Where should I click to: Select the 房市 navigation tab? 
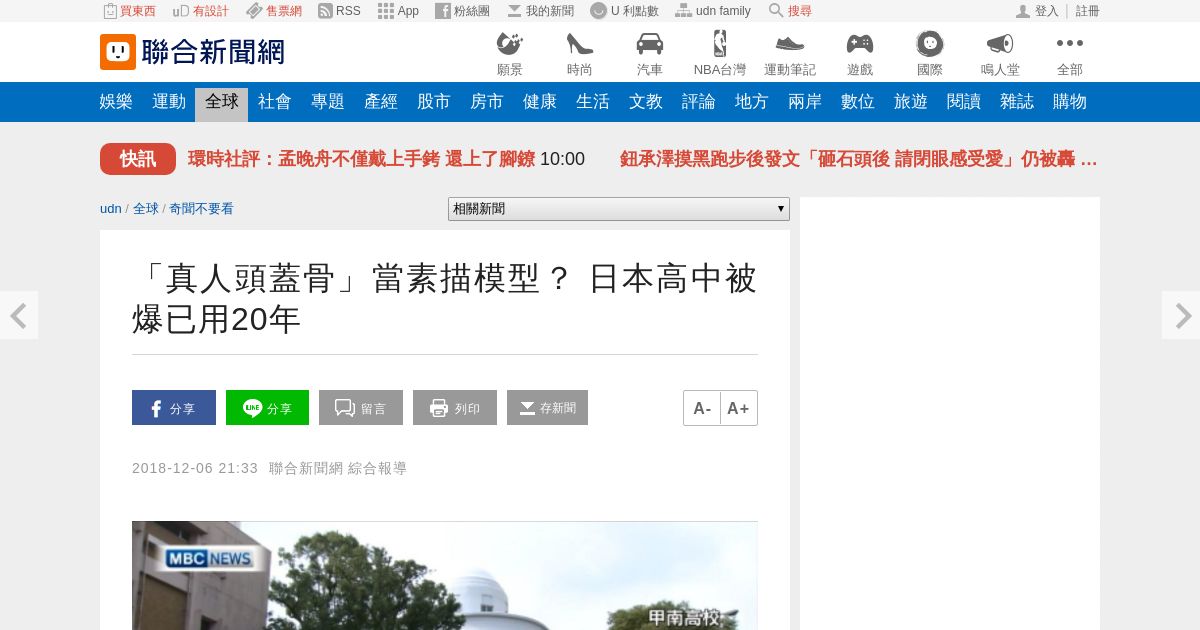pos(487,102)
